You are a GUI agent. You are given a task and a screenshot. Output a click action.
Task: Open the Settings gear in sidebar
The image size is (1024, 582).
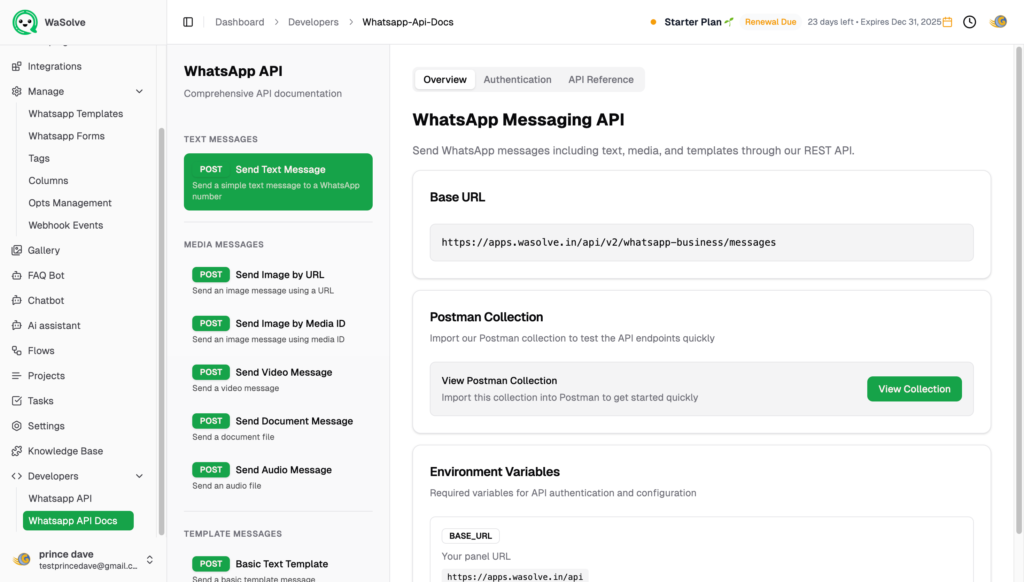click(16, 426)
